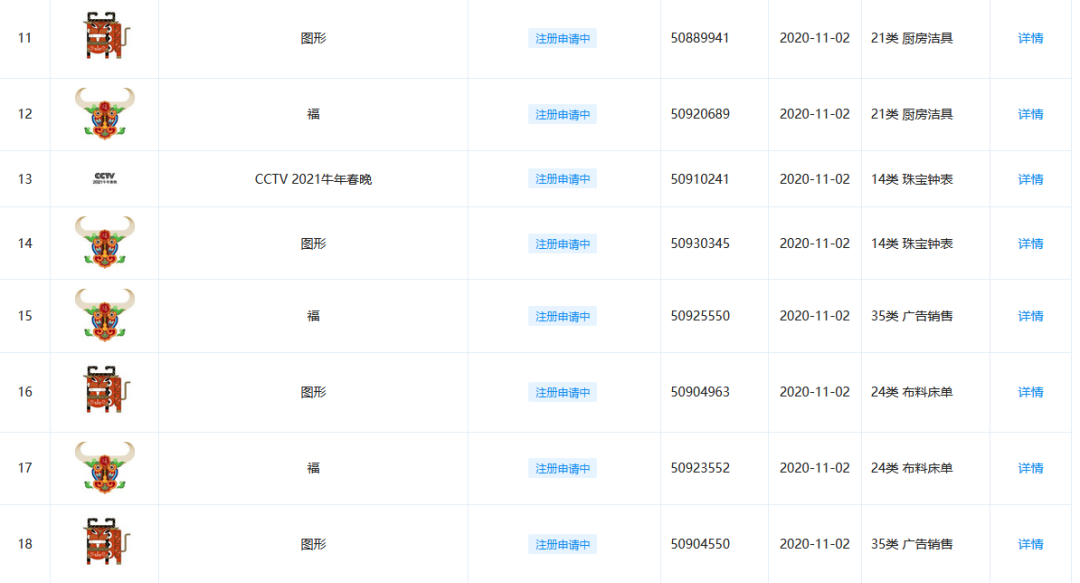The height and width of the screenshot is (583, 1080).
Task: Click the 注册申请中 status tag in row 12
Action: pyautogui.click(x=563, y=114)
